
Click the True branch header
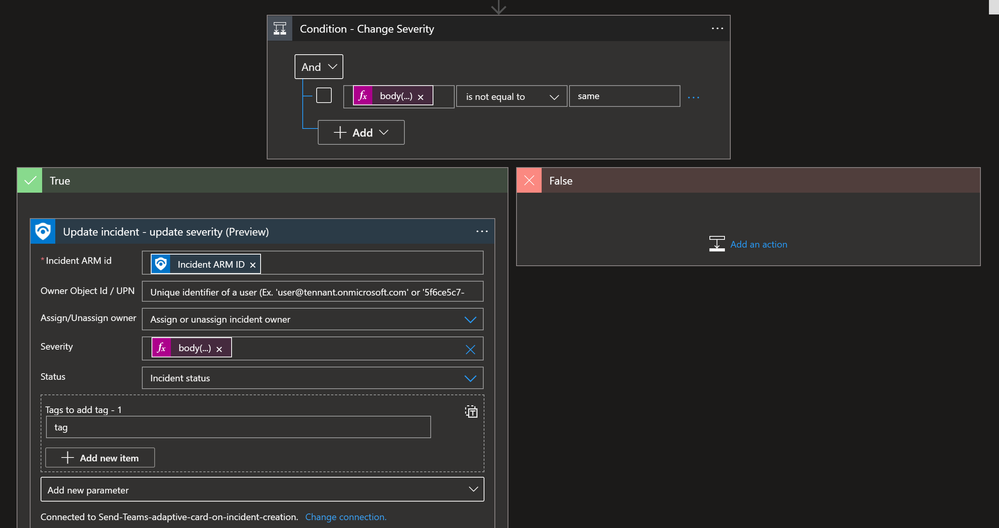[262, 181]
